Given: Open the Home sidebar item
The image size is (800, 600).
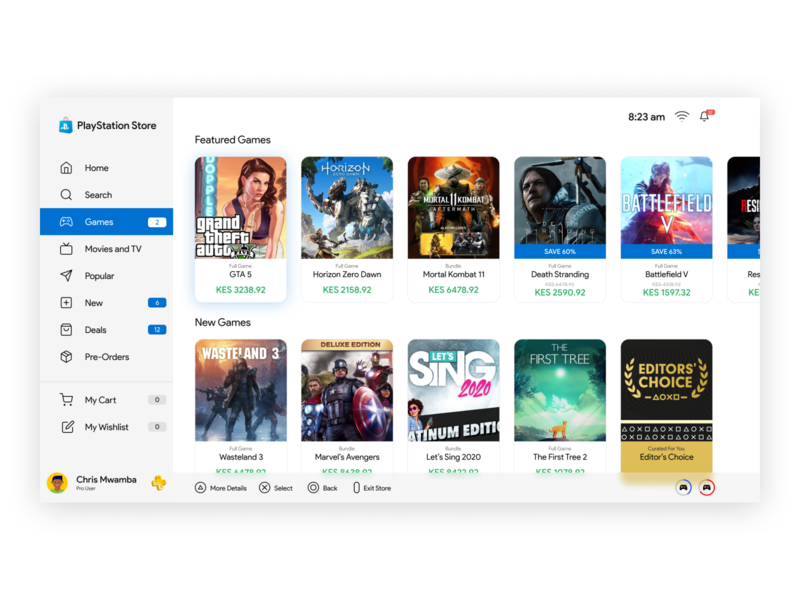Looking at the screenshot, I should pyautogui.click(x=106, y=168).
